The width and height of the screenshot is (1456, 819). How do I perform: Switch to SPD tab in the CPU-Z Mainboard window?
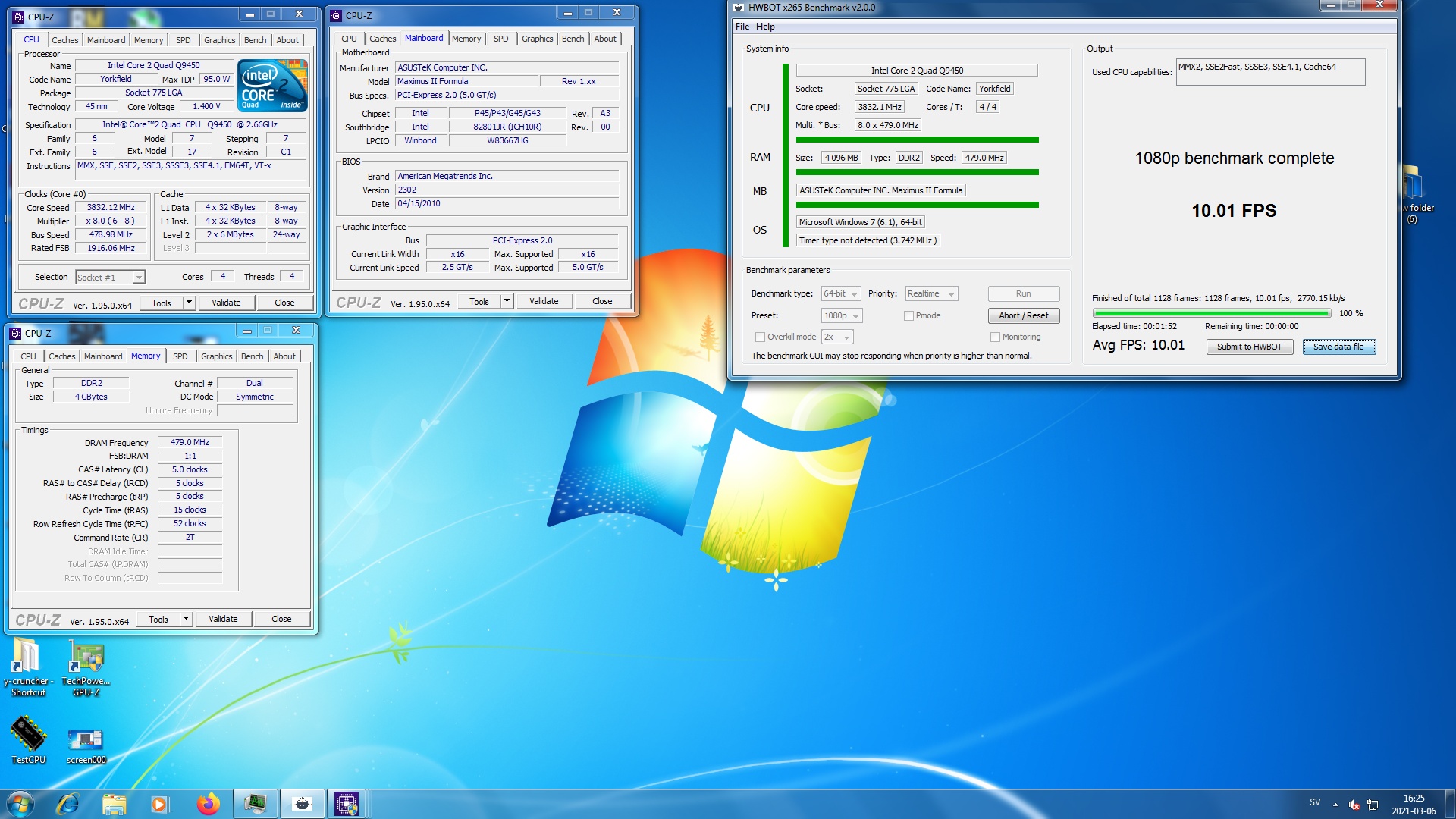[x=500, y=39]
